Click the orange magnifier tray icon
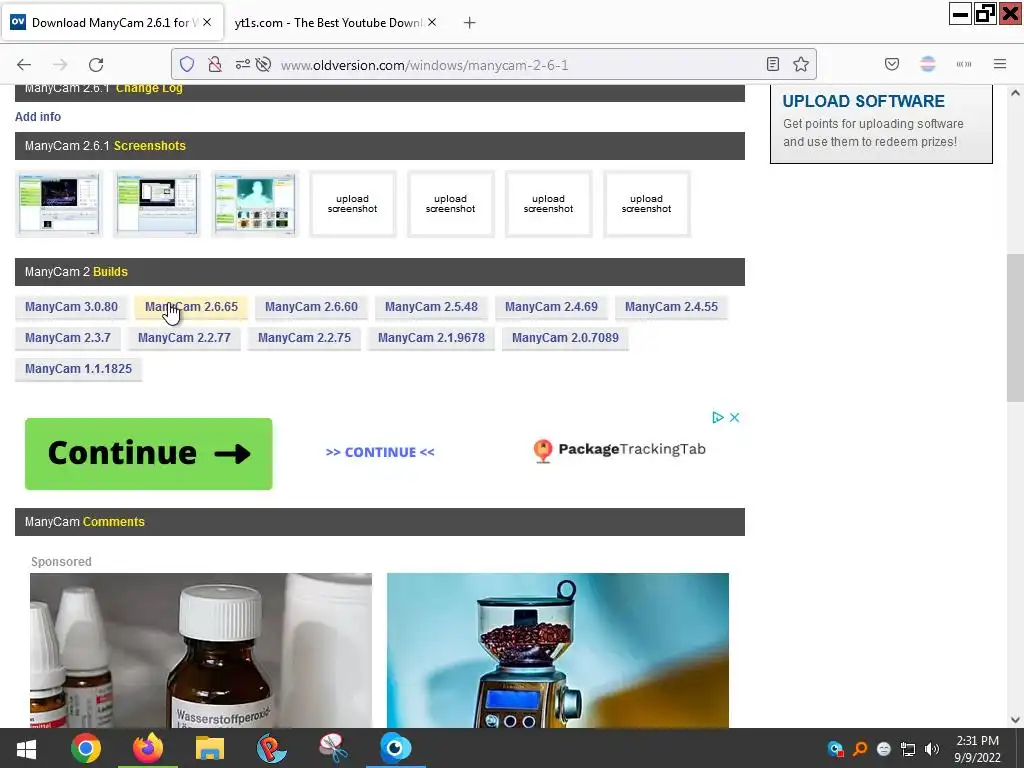 860,749
